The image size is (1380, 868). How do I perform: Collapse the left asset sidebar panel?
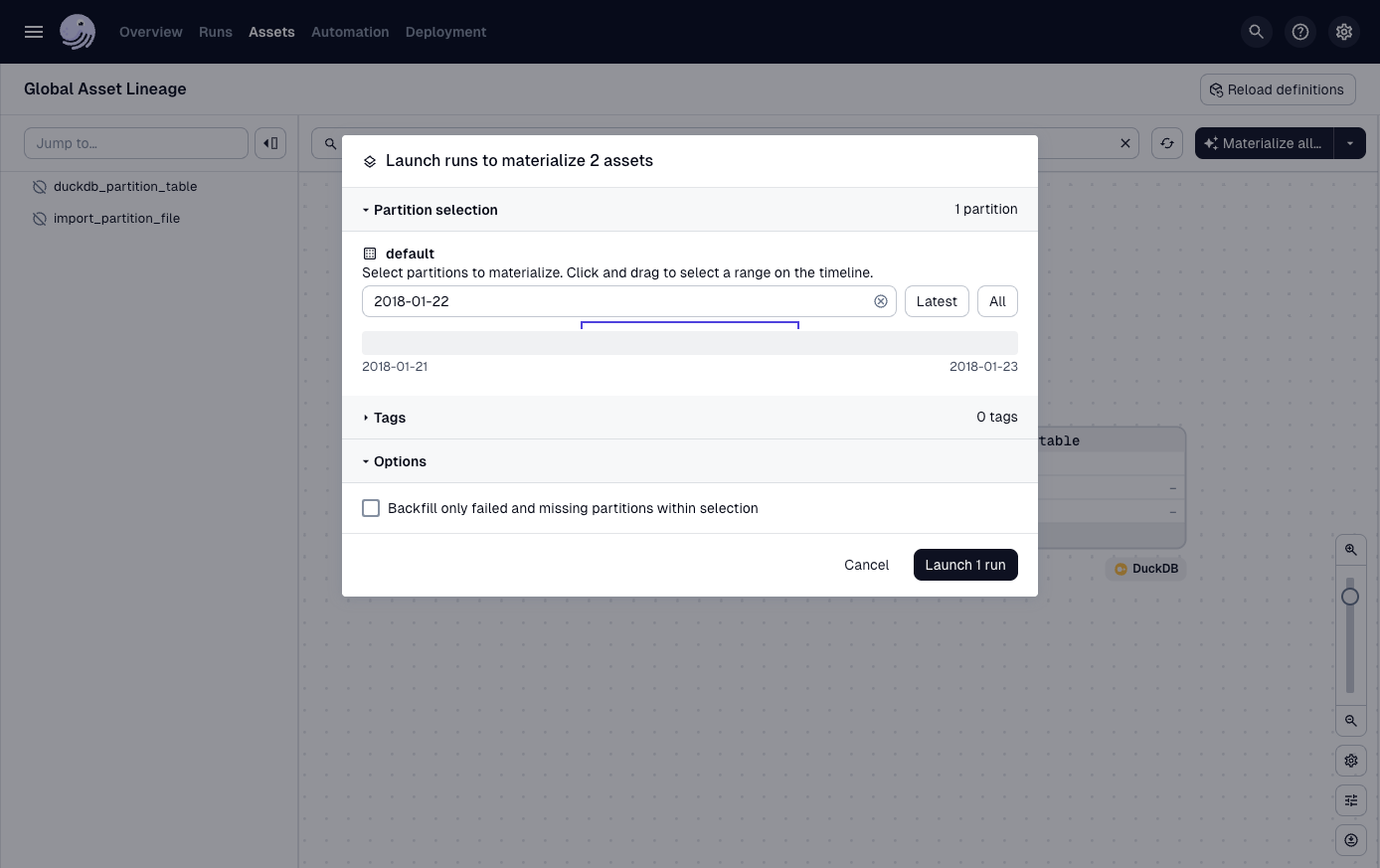[270, 142]
